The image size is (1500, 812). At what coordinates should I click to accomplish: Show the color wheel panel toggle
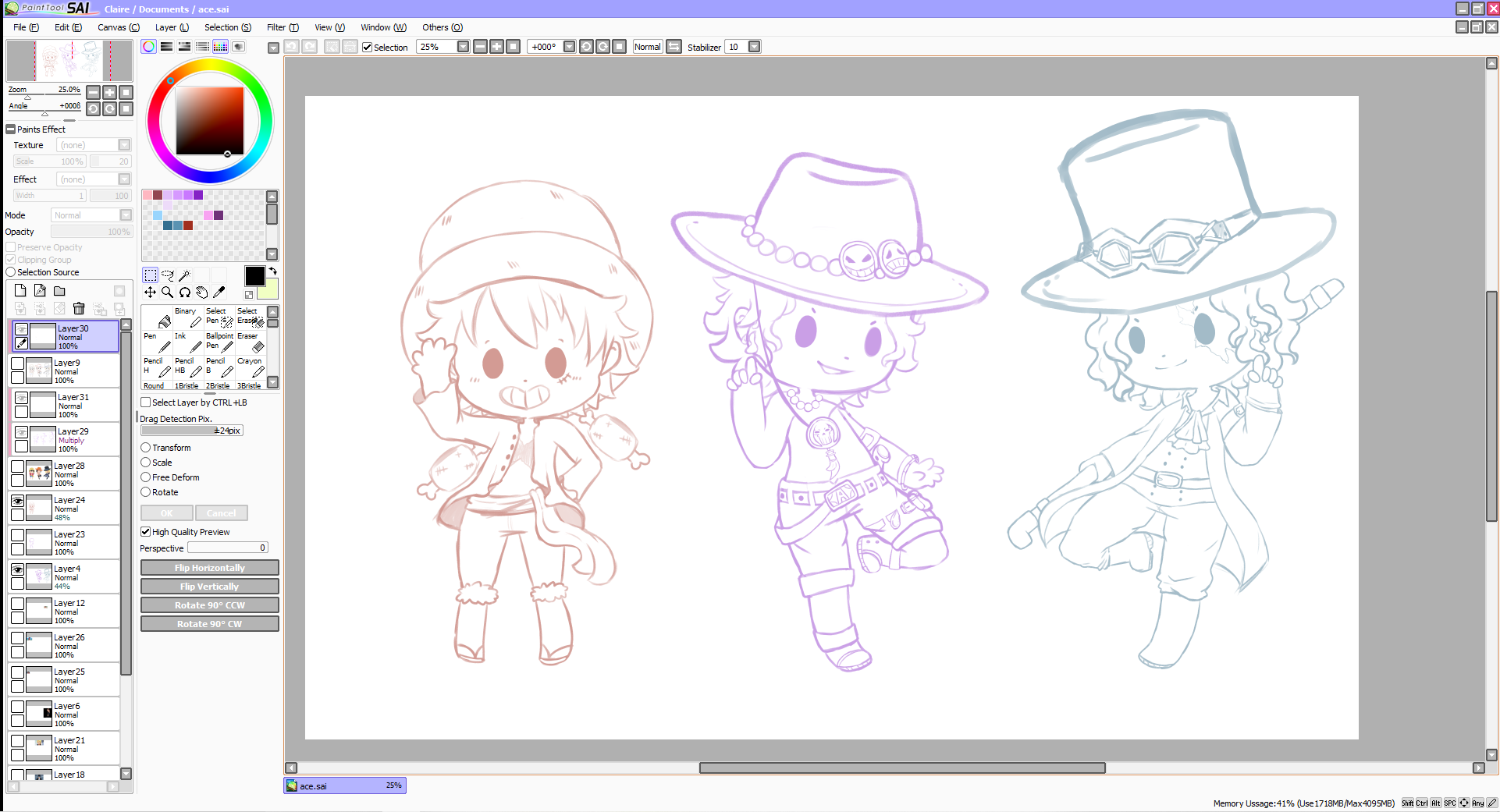coord(148,47)
